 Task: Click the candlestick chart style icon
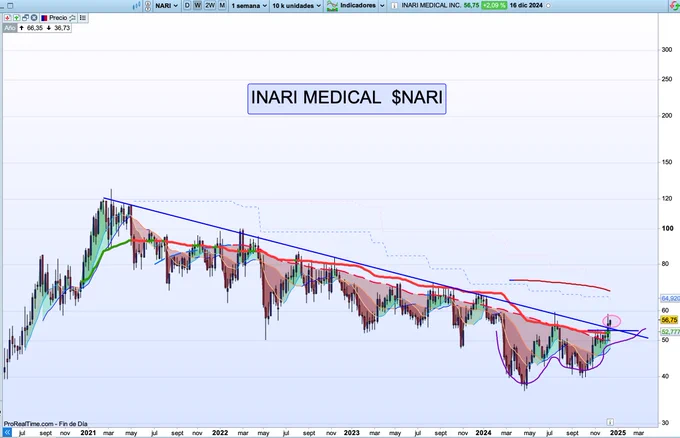point(136,6)
